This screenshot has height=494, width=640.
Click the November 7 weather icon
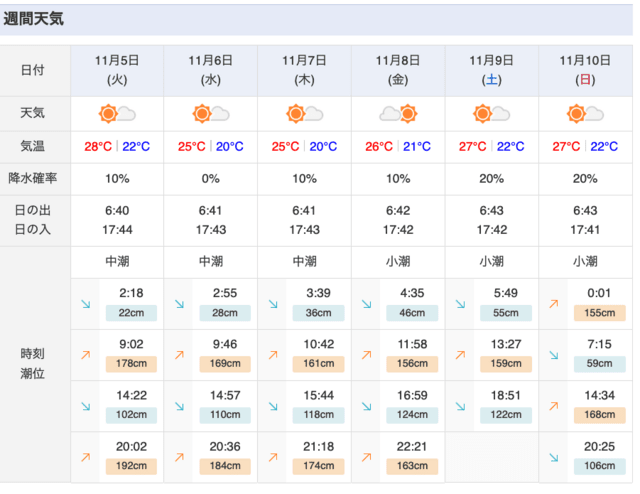tap(304, 114)
